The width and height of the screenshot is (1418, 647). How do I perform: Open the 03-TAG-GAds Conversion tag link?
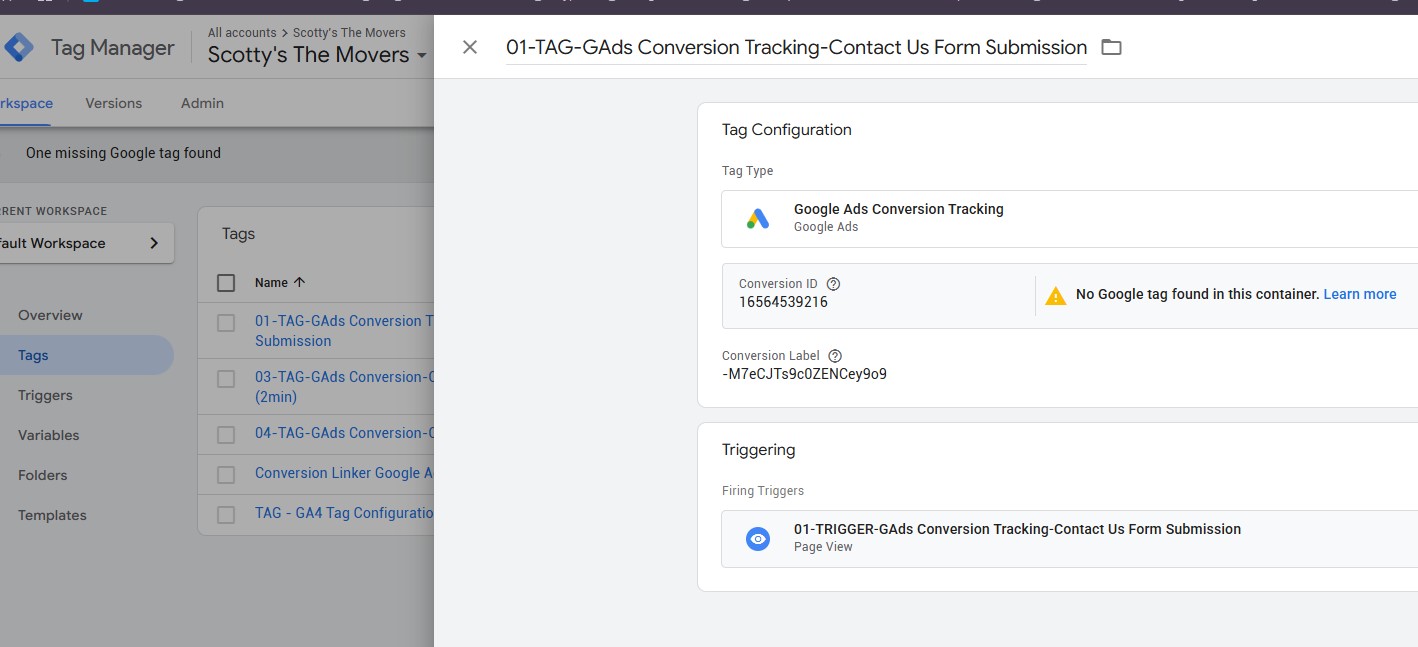[344, 387]
